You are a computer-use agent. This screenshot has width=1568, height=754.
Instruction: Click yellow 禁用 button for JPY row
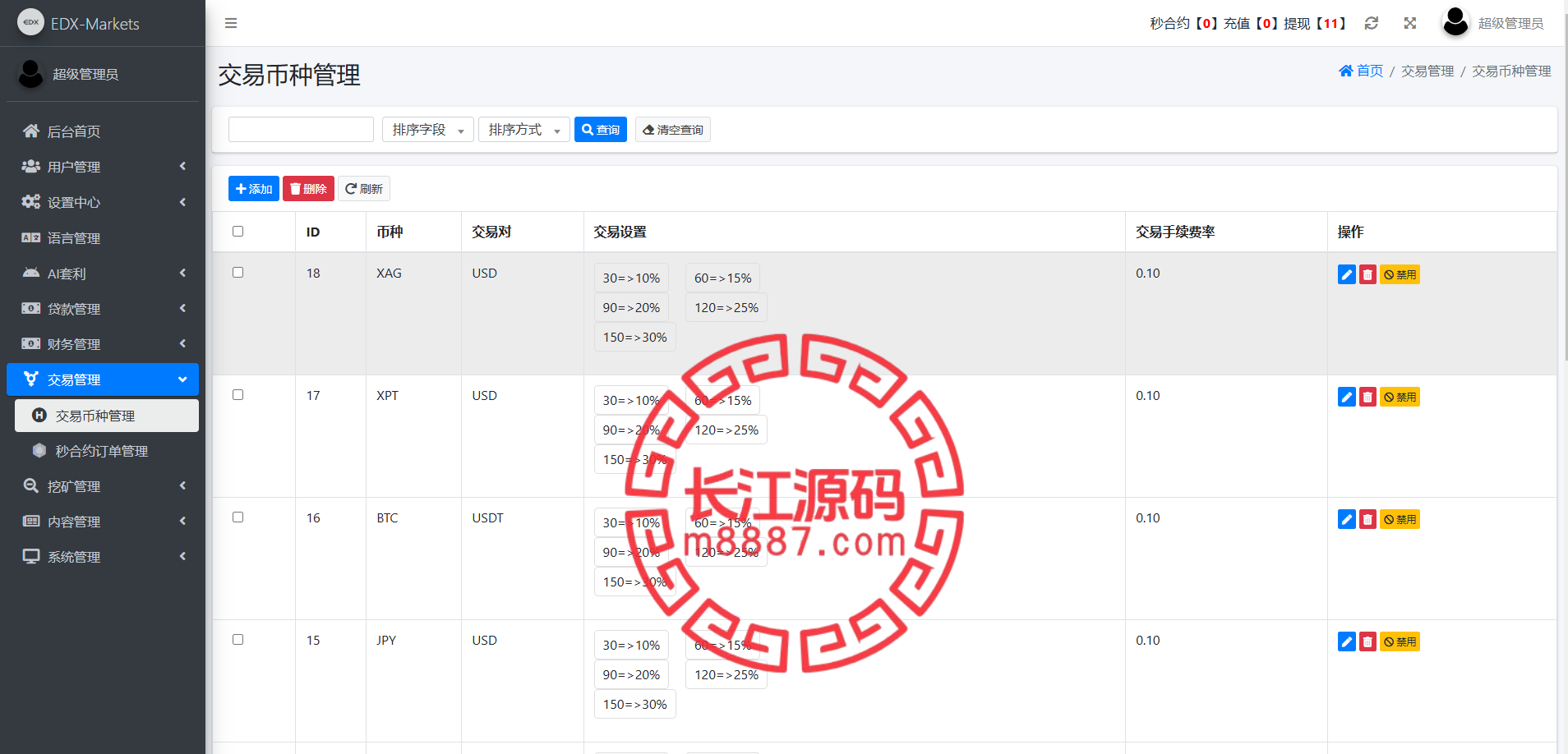pyautogui.click(x=1400, y=641)
